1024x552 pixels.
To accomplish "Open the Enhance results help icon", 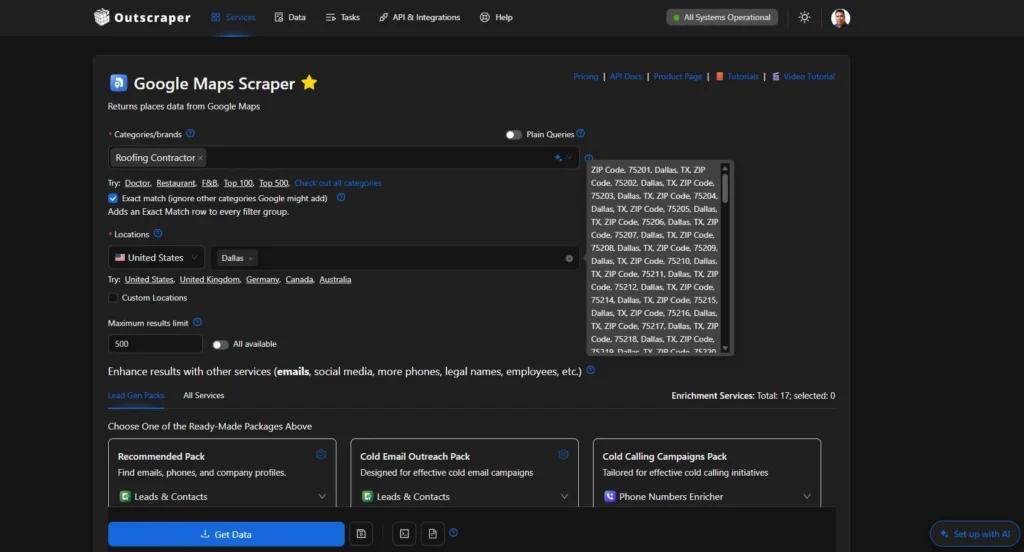I will 590,370.
